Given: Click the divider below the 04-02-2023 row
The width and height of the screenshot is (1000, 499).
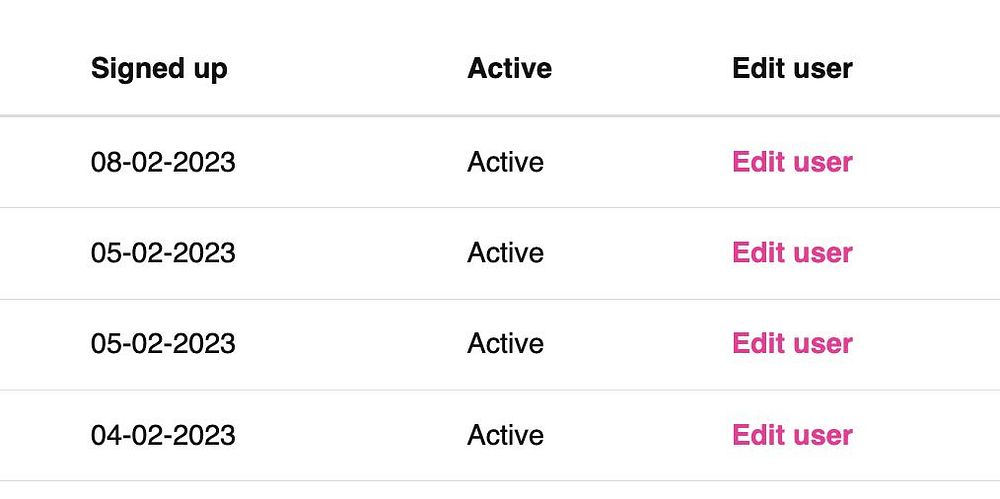Looking at the screenshot, I should [x=500, y=480].
